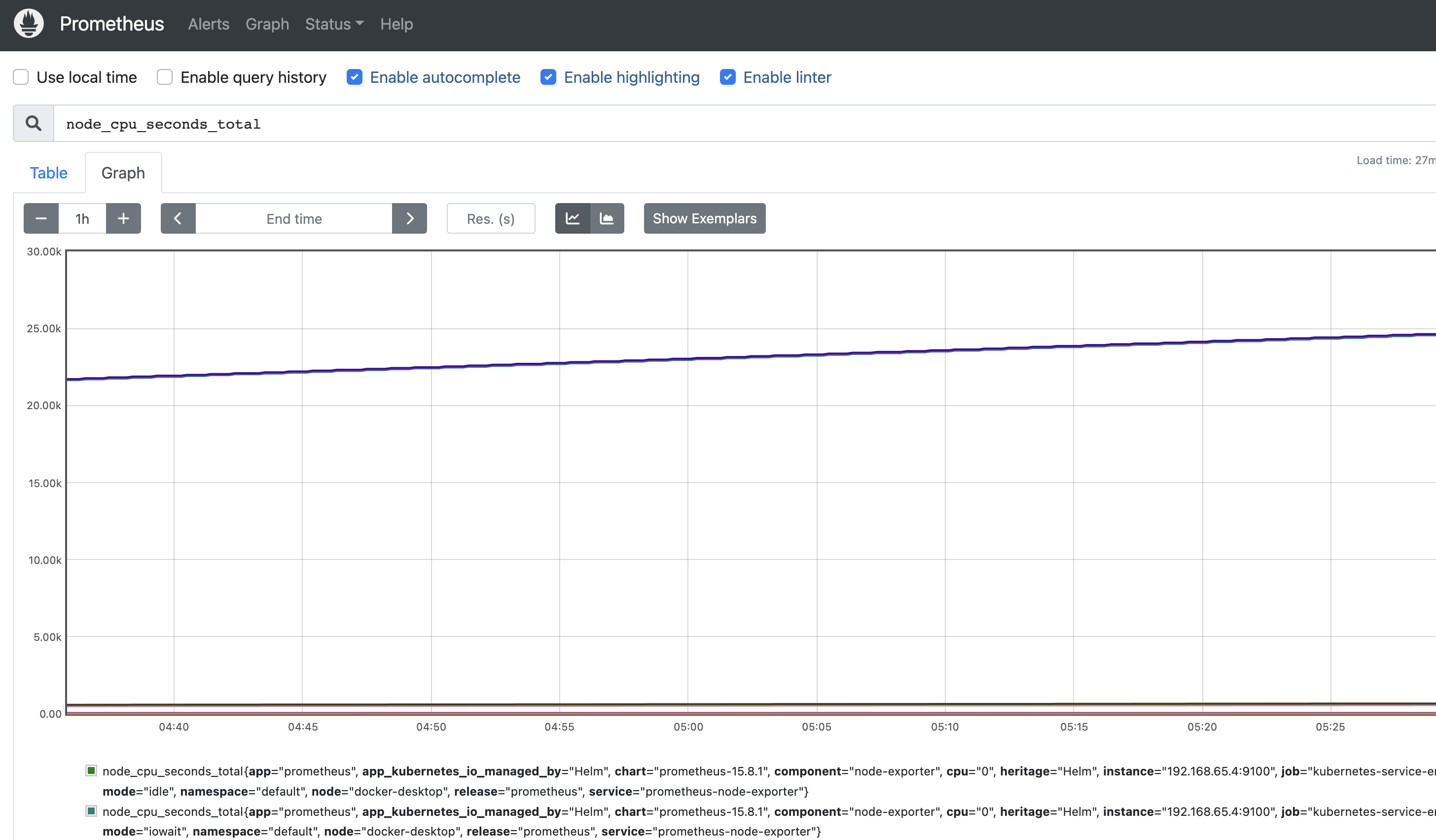Screen dimensions: 1436x840
Task: Go to the previous end time with the left chevron
Action: coord(178,218)
